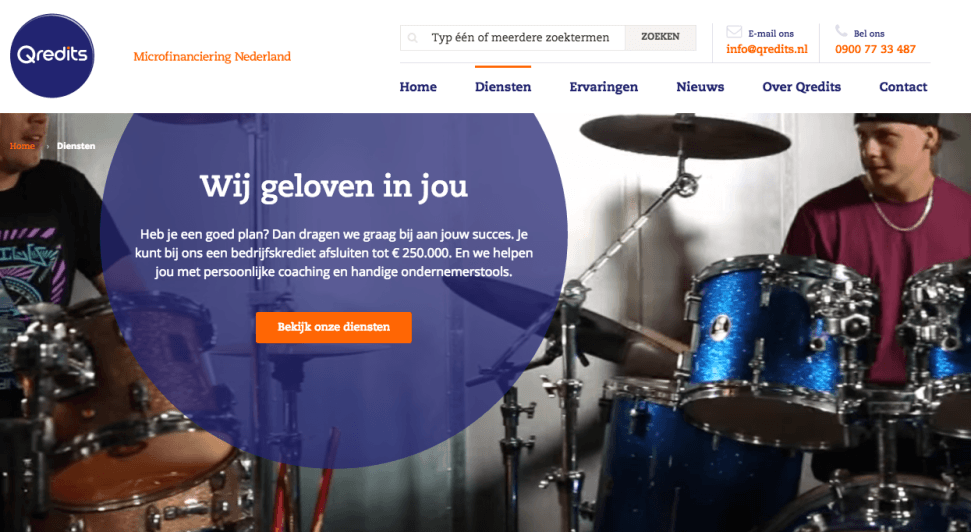Click the Microfinanciering Nederland tagline
The height and width of the screenshot is (532, 971).
pos(212,56)
